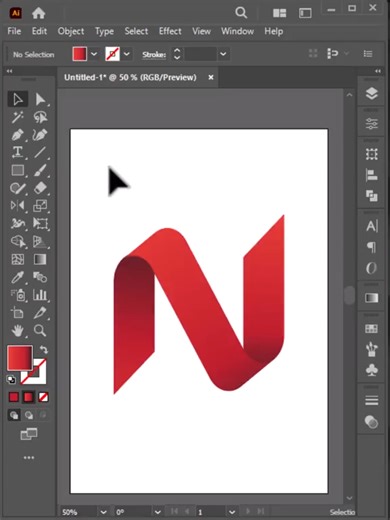Select the Blend tool

40,277
